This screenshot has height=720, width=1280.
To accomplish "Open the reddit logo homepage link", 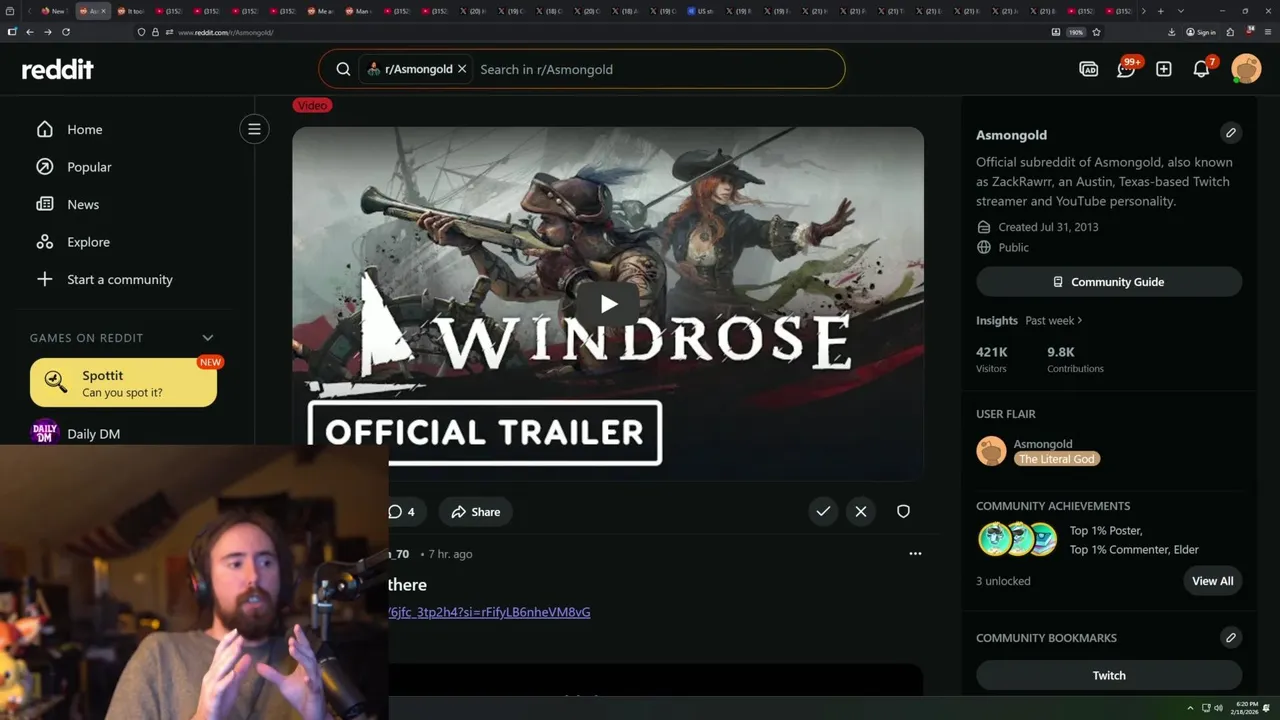I will click(58, 69).
